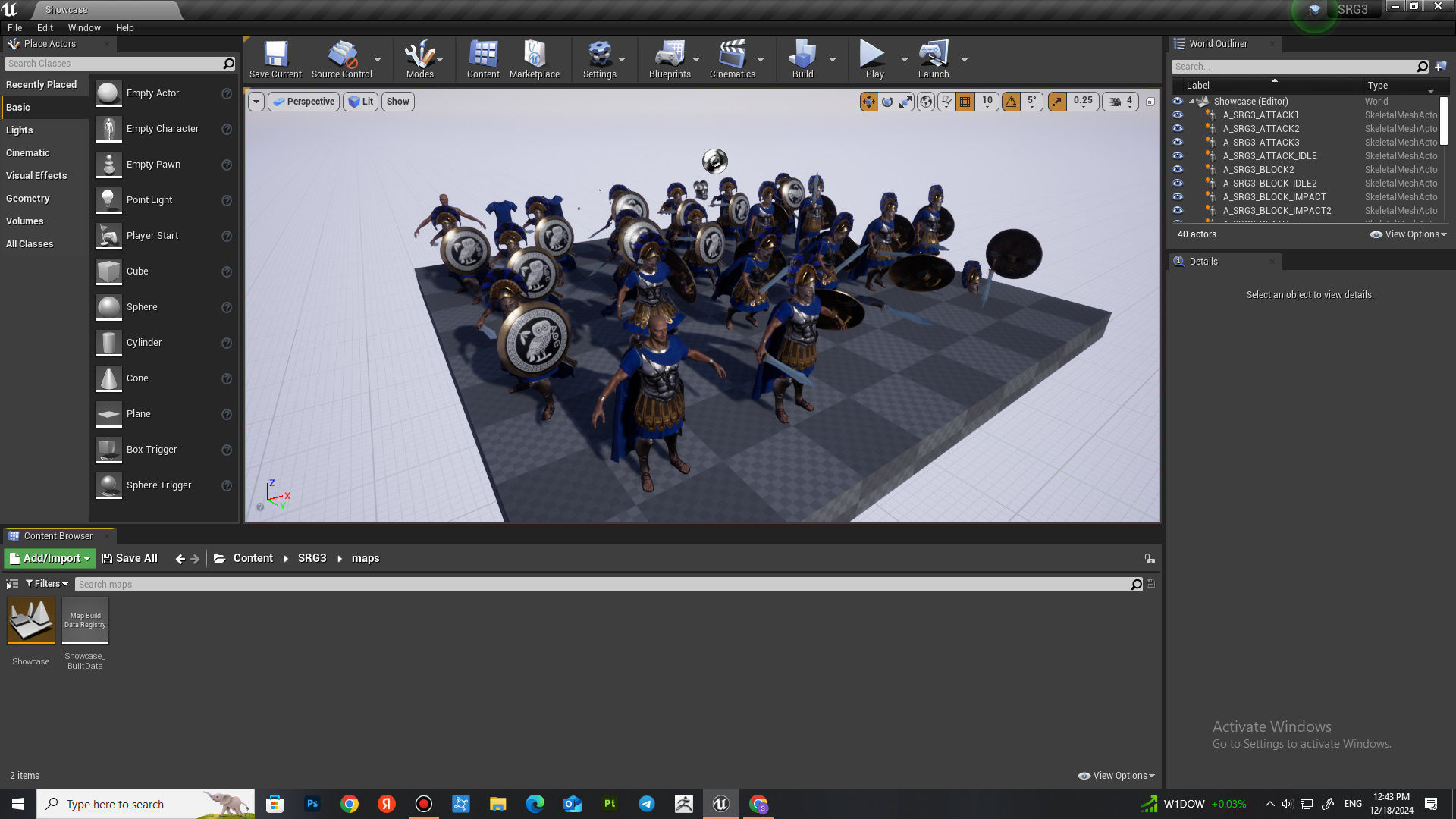Click the Modes tool icon

click(419, 59)
